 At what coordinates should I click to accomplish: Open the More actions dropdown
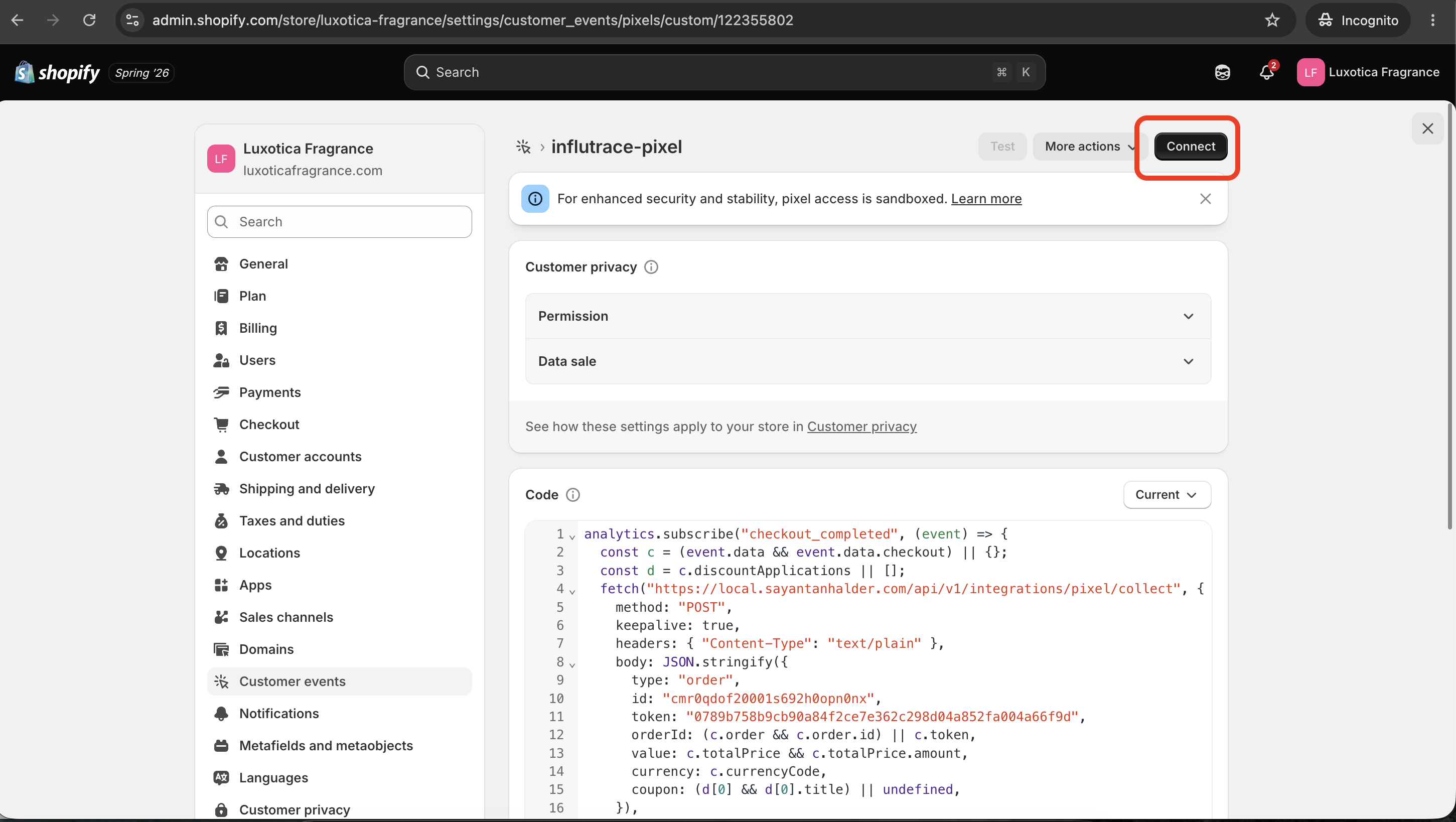point(1089,147)
